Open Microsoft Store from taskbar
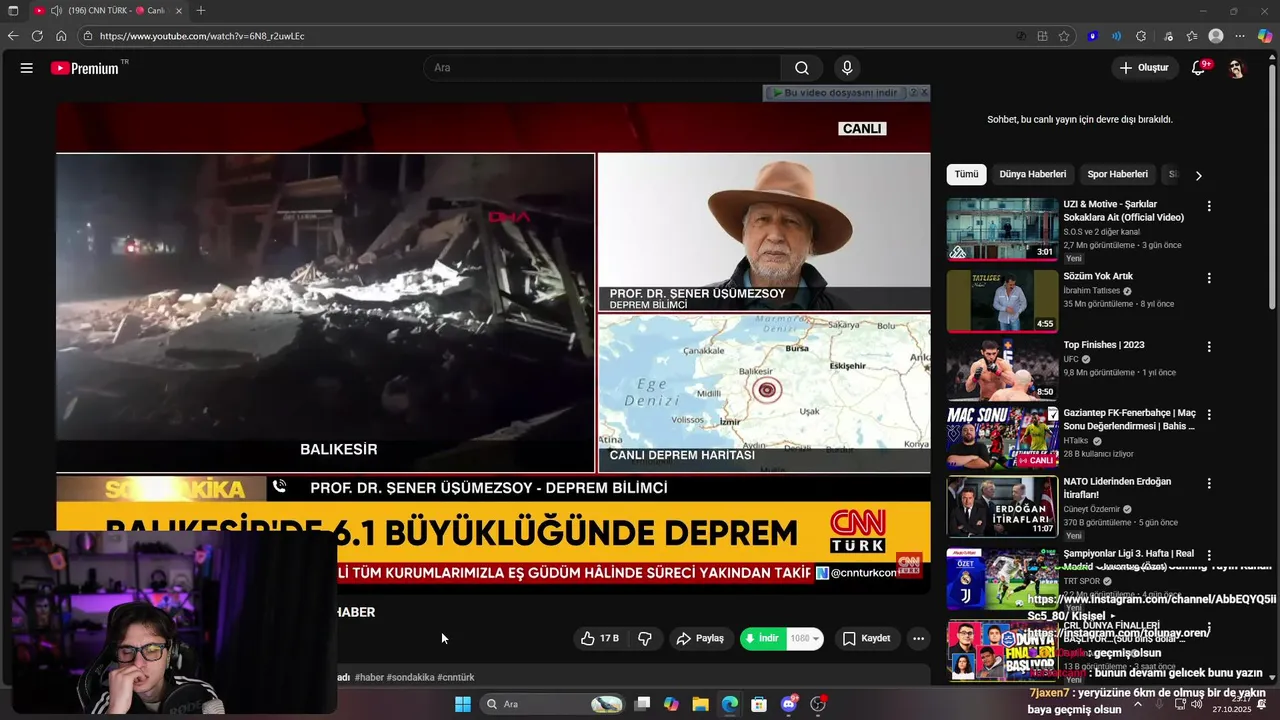This screenshot has width=1280, height=720. (x=759, y=704)
